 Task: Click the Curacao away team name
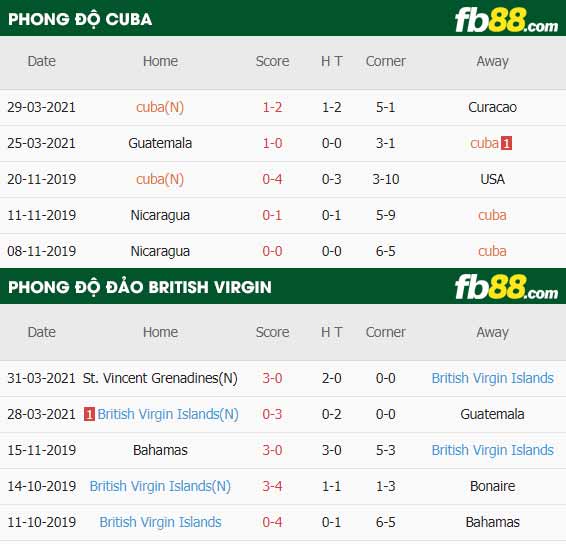[492, 107]
